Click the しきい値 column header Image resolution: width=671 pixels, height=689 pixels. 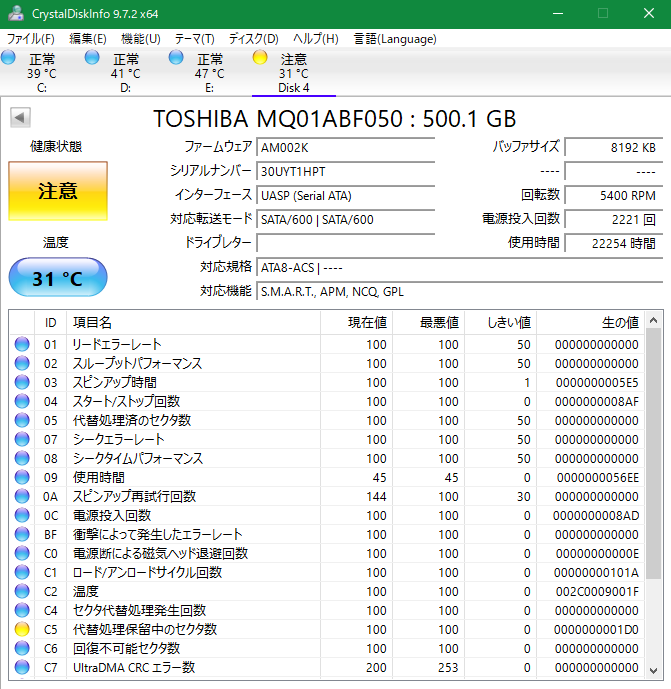[501, 323]
